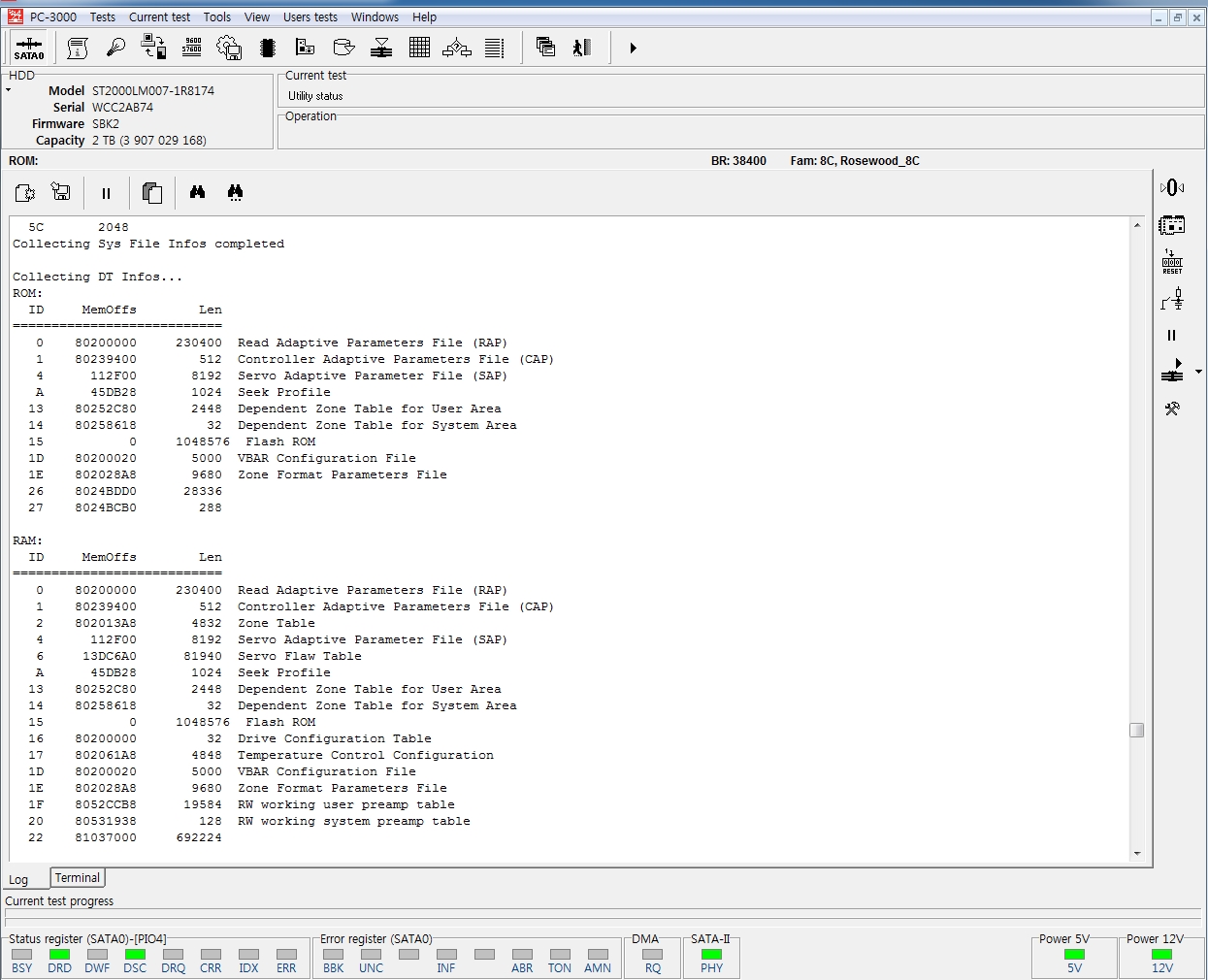Click the 'Fam: 8C, Rosewood_8C' label
The width and height of the screenshot is (1208, 980).
tap(855, 161)
